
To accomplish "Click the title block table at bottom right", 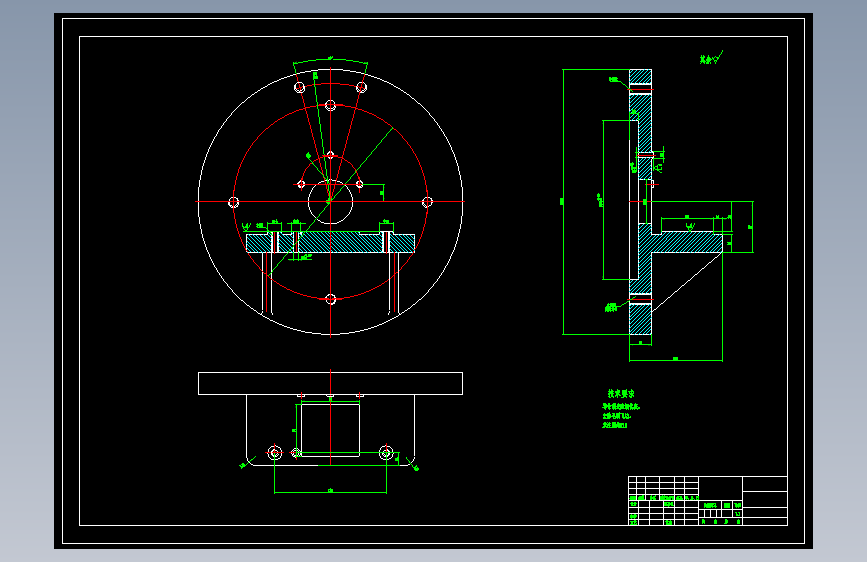I will coord(708,501).
